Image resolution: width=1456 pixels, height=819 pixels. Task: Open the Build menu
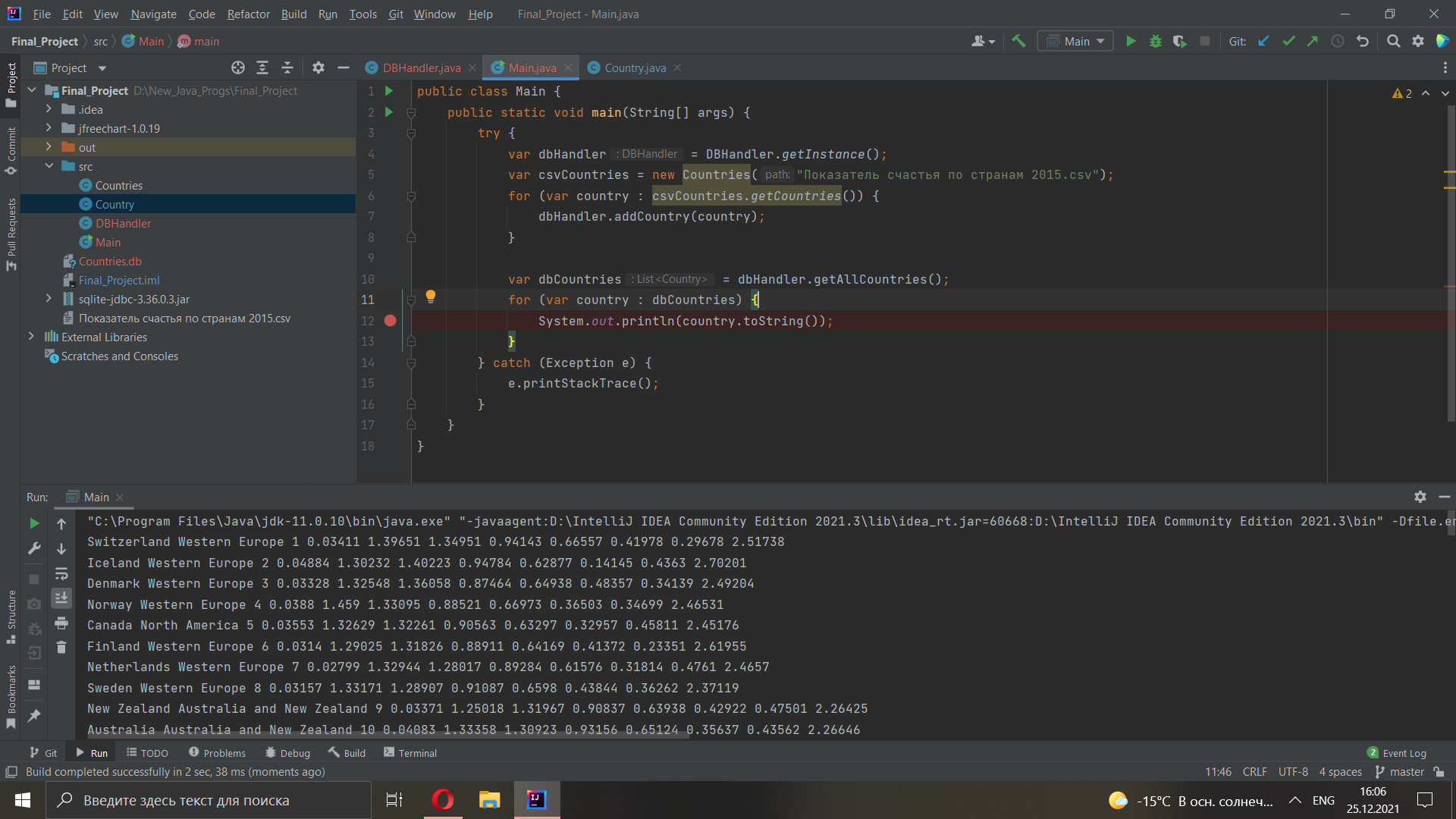(x=293, y=14)
